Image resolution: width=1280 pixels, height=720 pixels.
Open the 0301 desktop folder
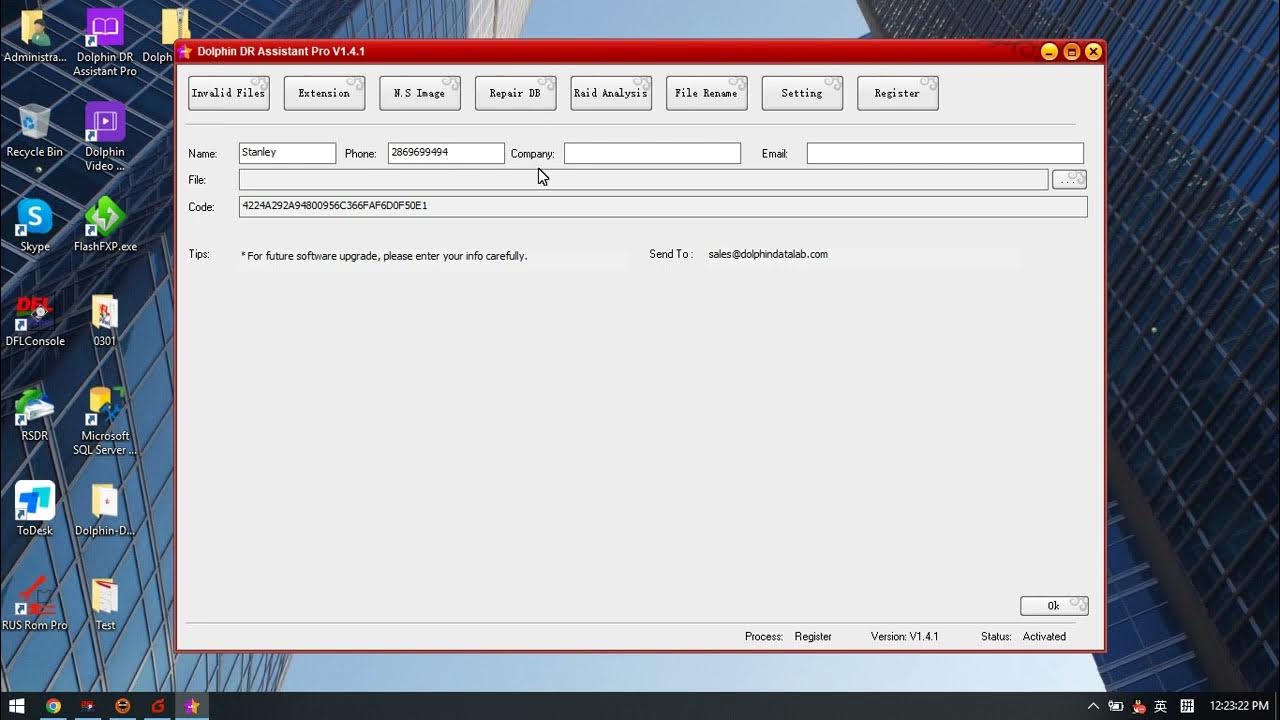105,320
